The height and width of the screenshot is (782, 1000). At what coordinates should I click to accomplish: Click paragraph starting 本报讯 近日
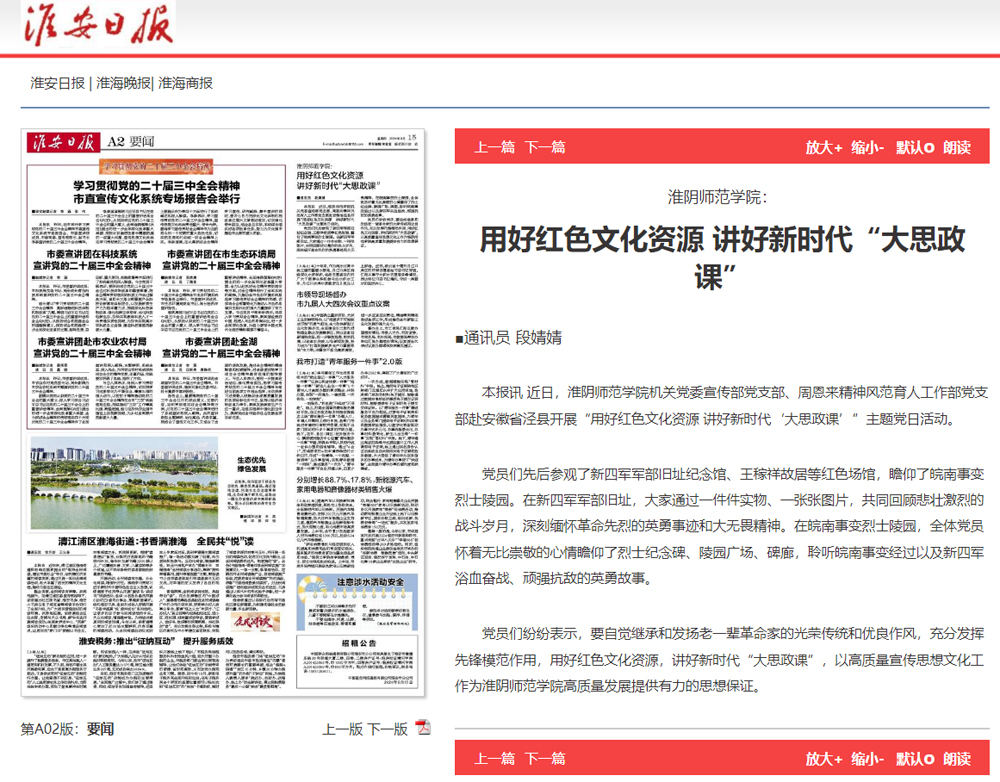click(722, 406)
